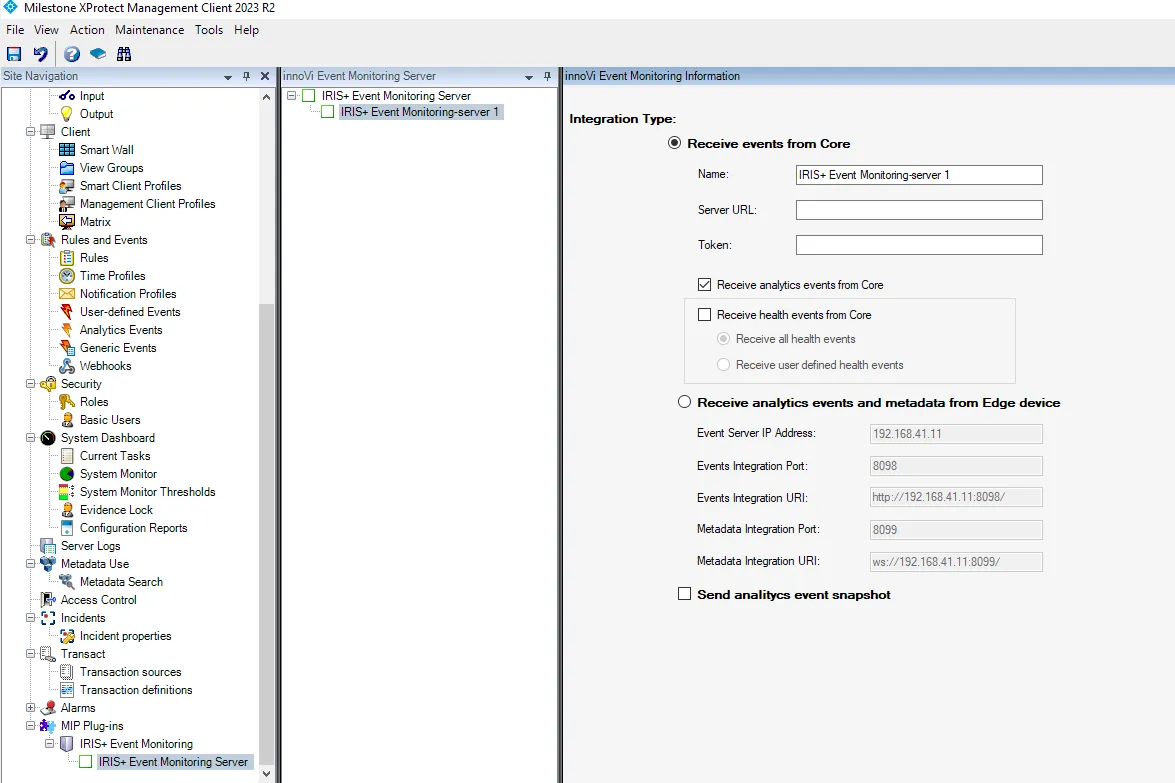
Task: Click the Evidence Lock icon
Action: pos(67,510)
